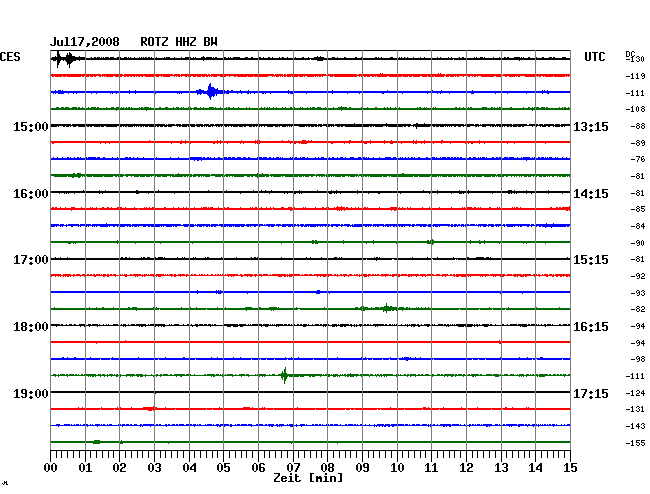The image size is (650, 494).
Task: Click the 05 minute axis label
Action: [x=223, y=468]
